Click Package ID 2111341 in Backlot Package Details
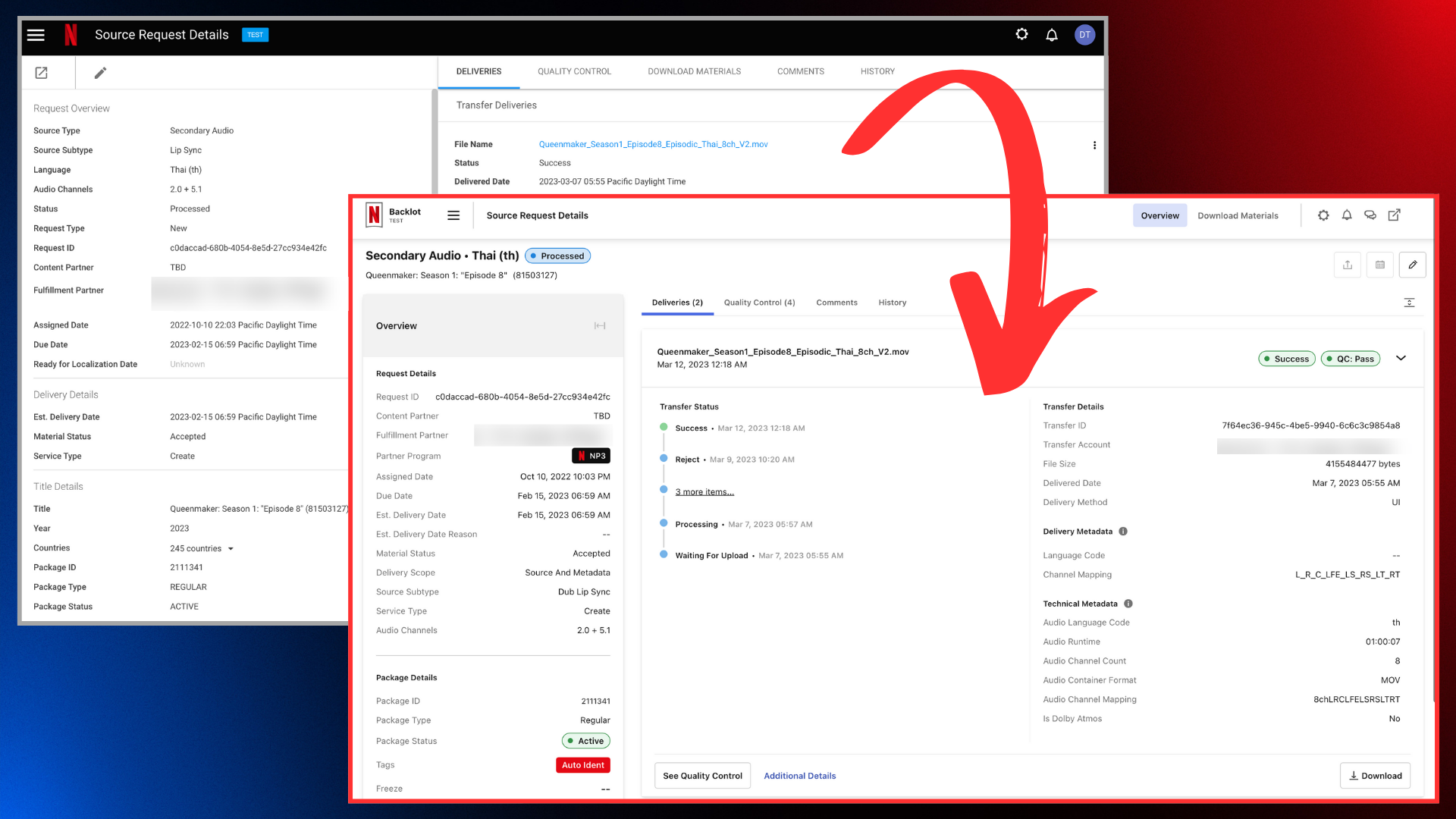The height and width of the screenshot is (819, 1456). tap(595, 701)
